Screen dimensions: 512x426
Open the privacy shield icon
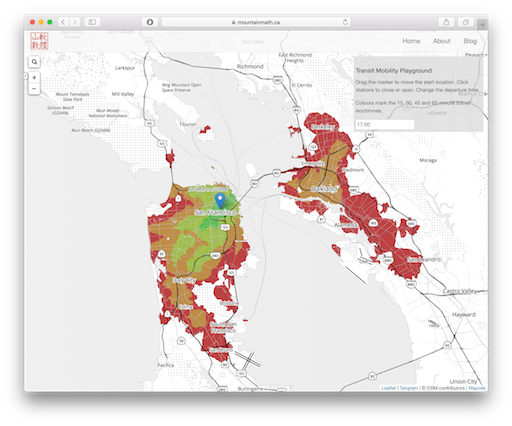[x=150, y=22]
